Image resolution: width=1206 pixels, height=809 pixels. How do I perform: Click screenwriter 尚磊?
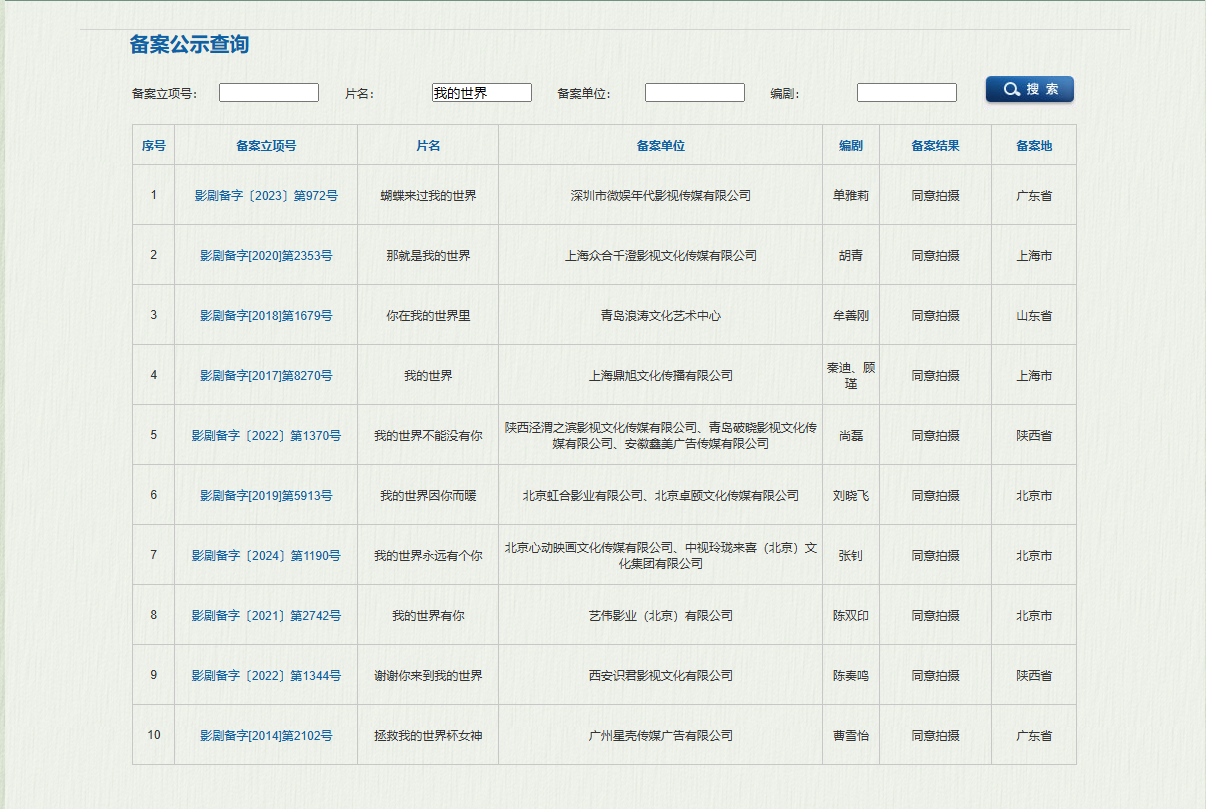[851, 435]
